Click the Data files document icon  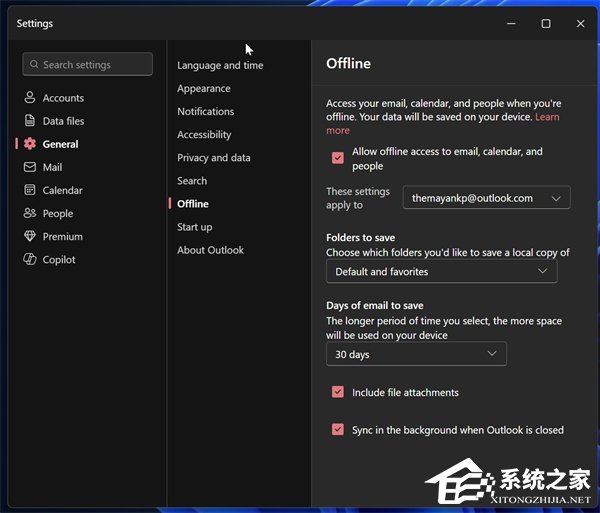pyautogui.click(x=30, y=121)
